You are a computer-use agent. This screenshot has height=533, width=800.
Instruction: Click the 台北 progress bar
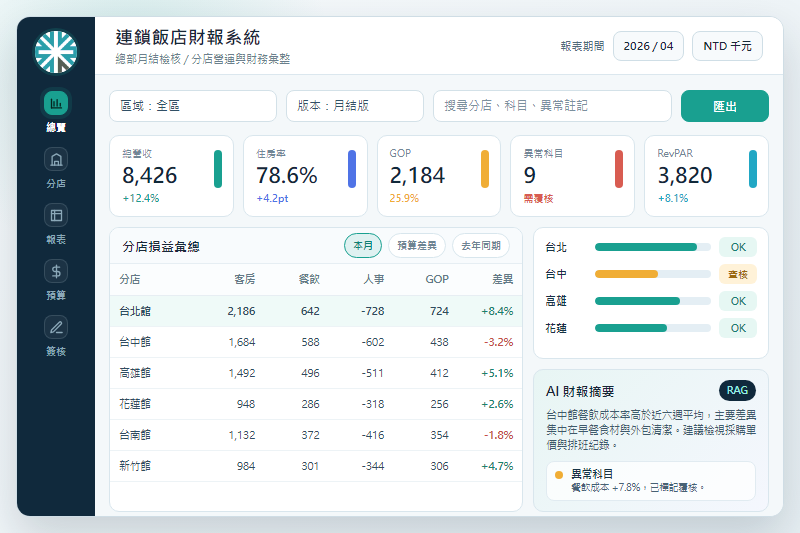click(653, 247)
